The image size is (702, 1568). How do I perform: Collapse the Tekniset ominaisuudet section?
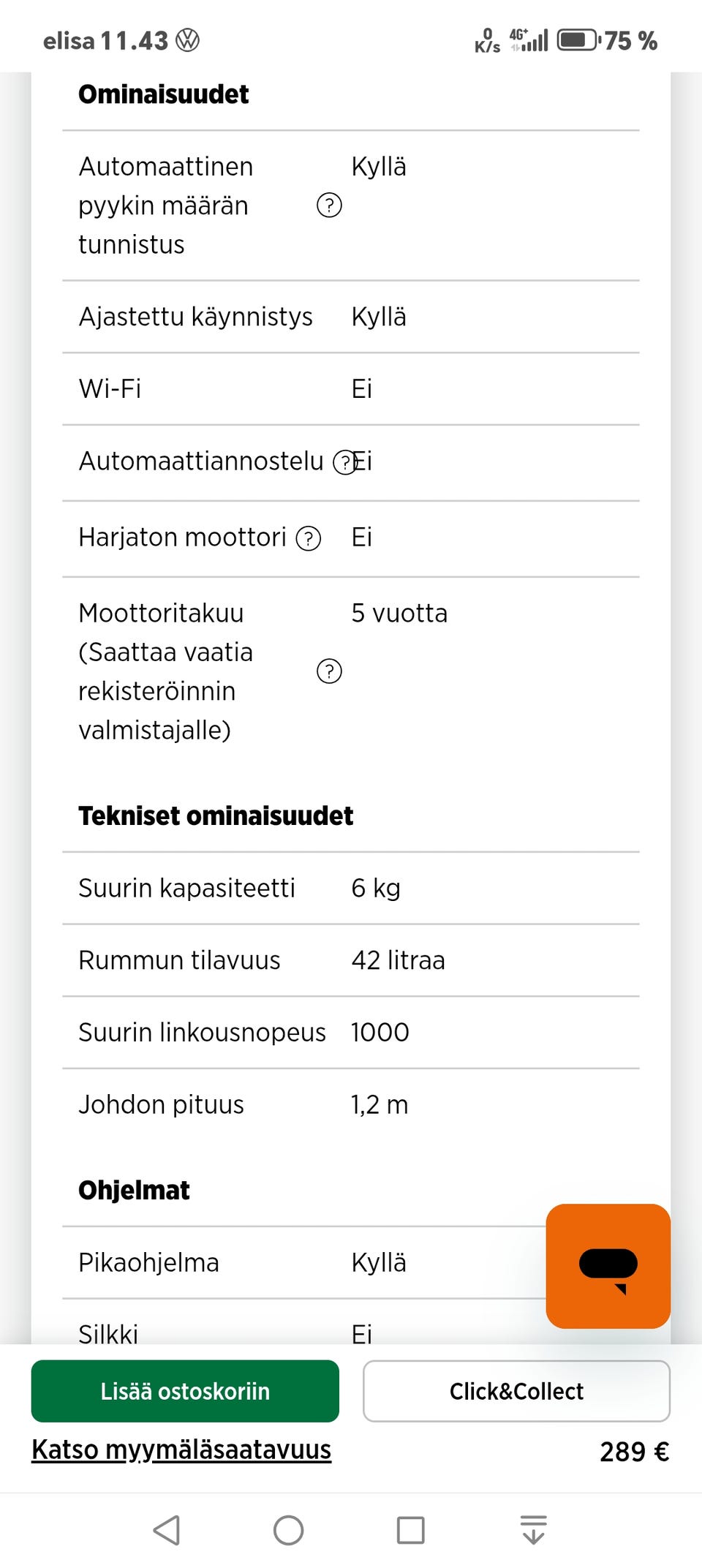pyautogui.click(x=216, y=815)
